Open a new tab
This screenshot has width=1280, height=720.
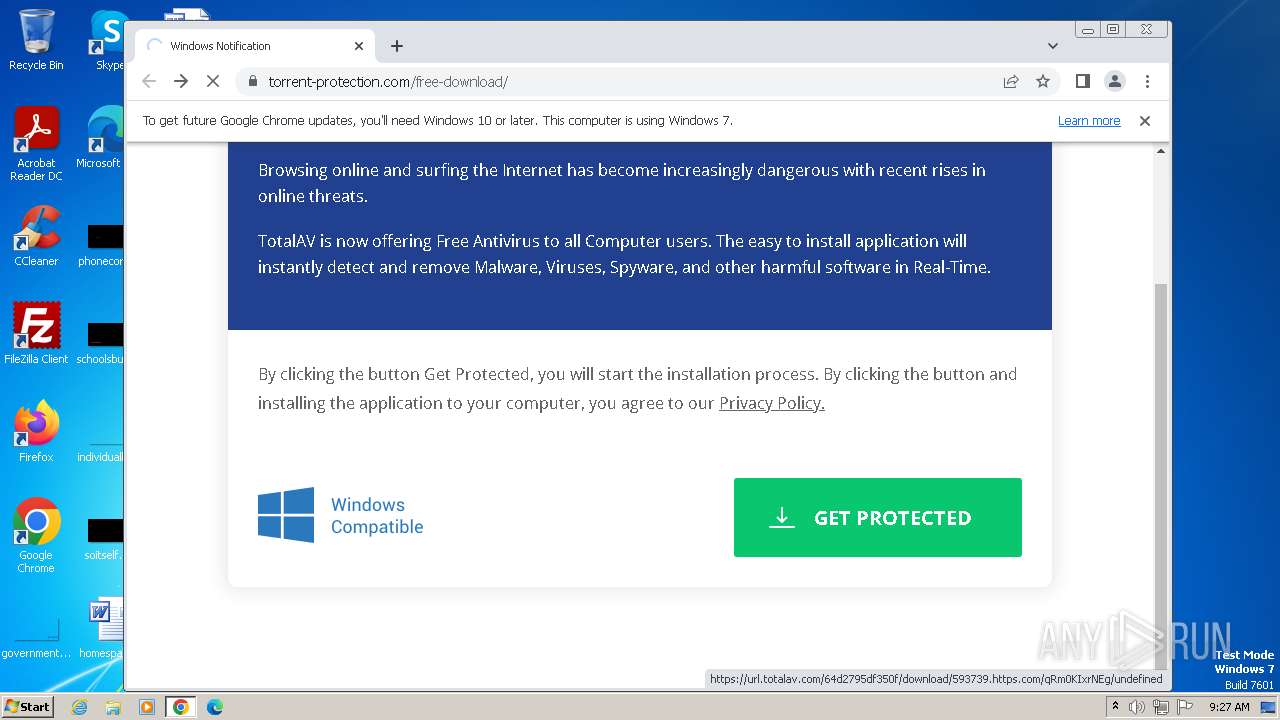[x=397, y=46]
